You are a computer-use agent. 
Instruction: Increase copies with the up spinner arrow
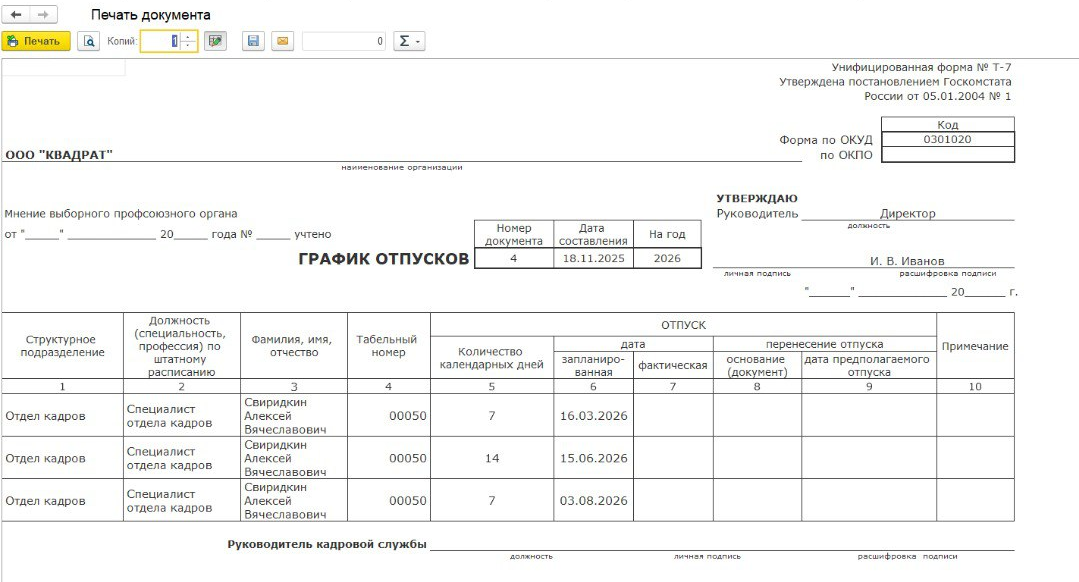(x=189, y=37)
